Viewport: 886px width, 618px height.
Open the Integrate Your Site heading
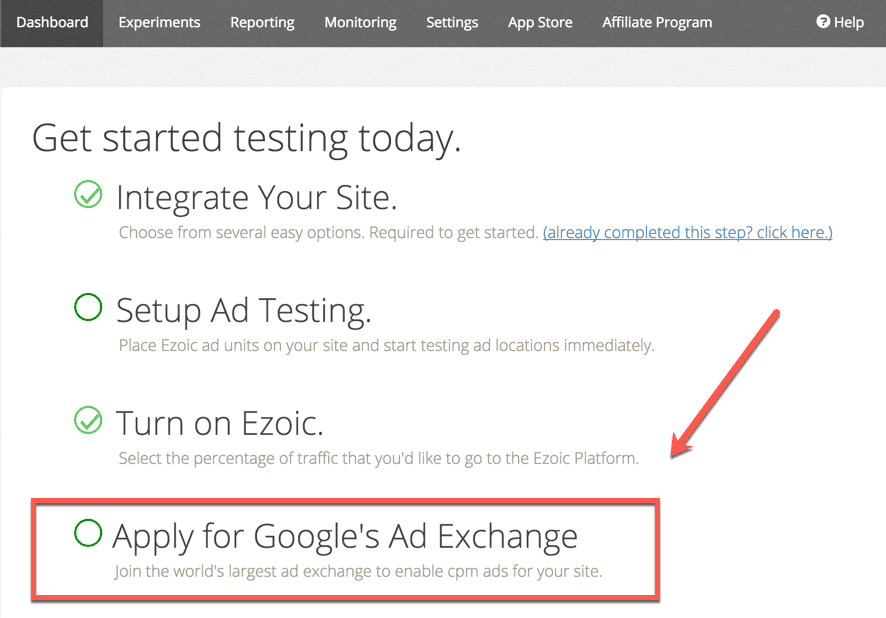(256, 197)
